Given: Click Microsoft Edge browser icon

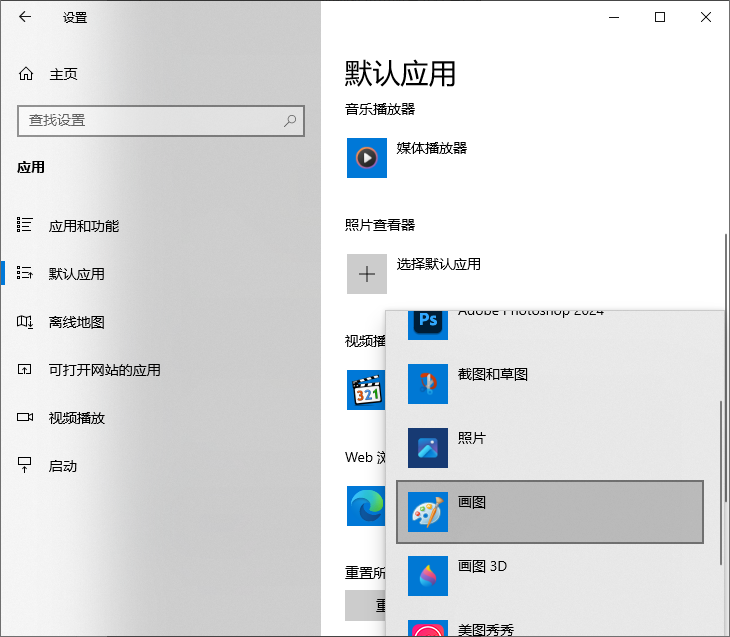Looking at the screenshot, I should coord(366,506).
